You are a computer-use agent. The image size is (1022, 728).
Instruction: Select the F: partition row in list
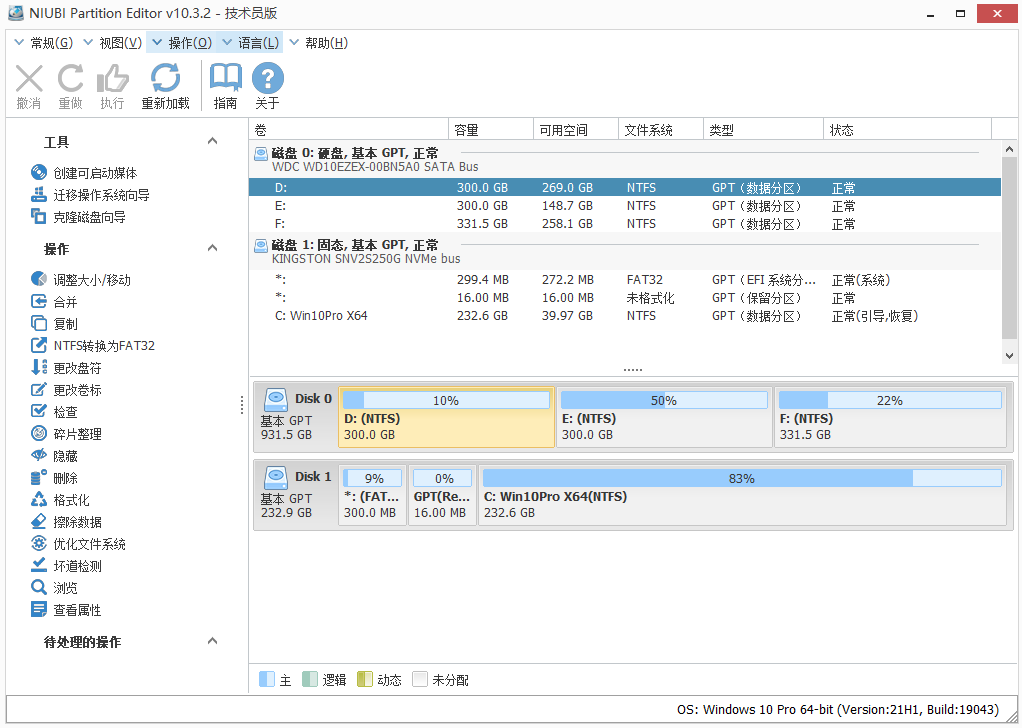pyautogui.click(x=625, y=224)
